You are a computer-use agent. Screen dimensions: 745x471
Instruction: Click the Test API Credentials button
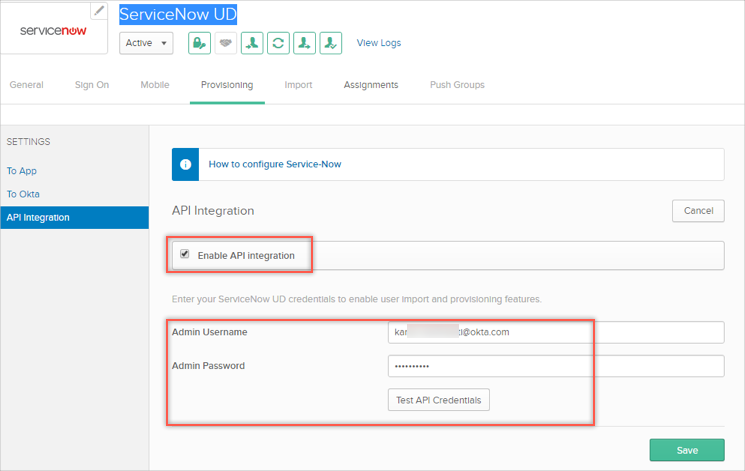tap(438, 400)
